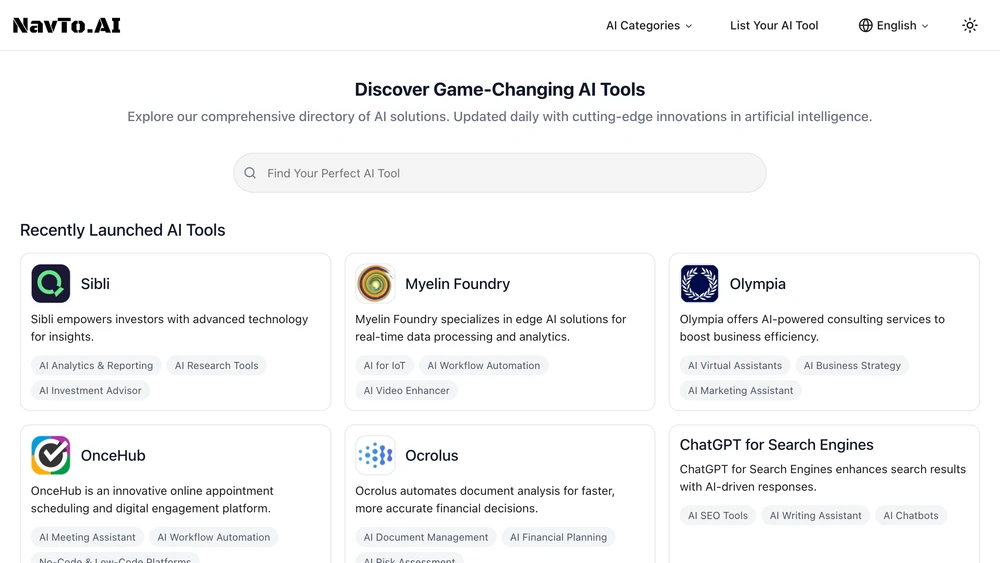Open the Olympia laurel logo icon
The width and height of the screenshot is (1000, 563).
699,284
